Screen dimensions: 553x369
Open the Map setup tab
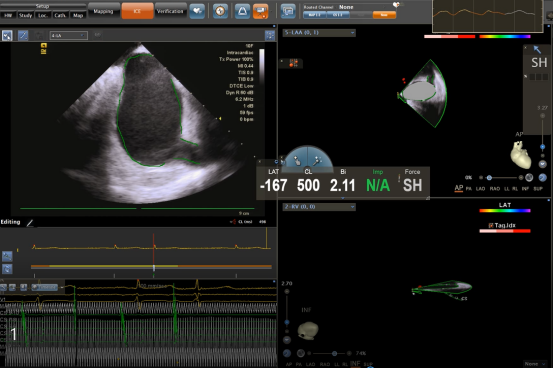point(78,16)
